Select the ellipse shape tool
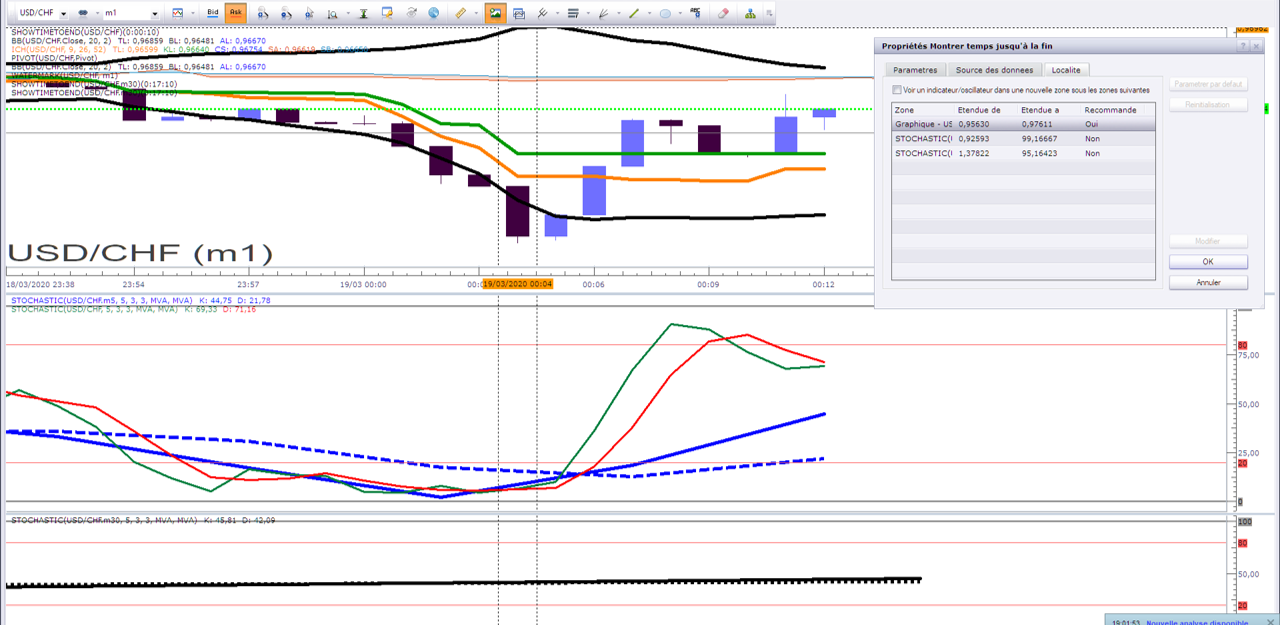The width and height of the screenshot is (1280, 625). [x=665, y=13]
